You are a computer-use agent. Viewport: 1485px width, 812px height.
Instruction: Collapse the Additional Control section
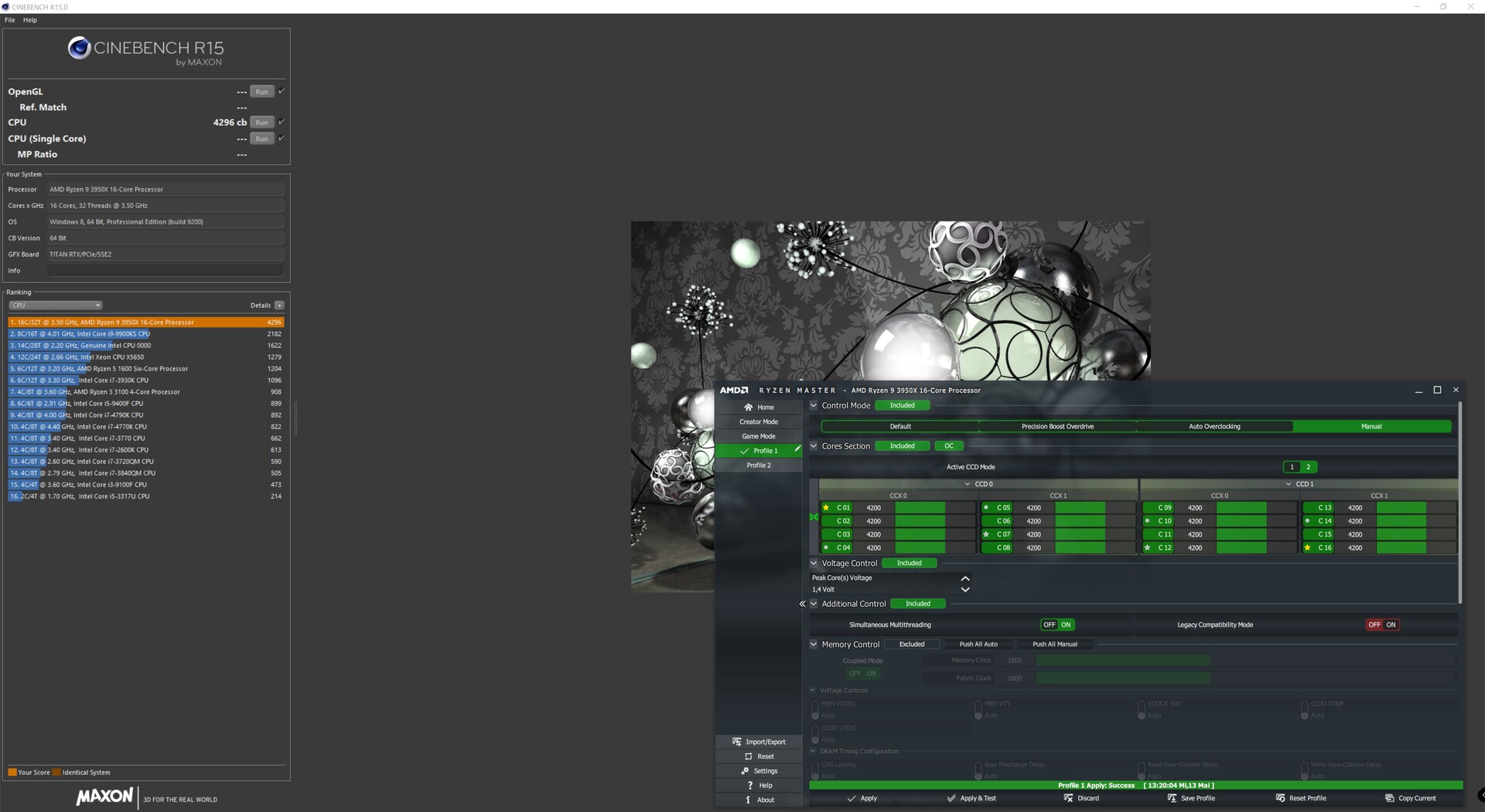click(x=814, y=604)
